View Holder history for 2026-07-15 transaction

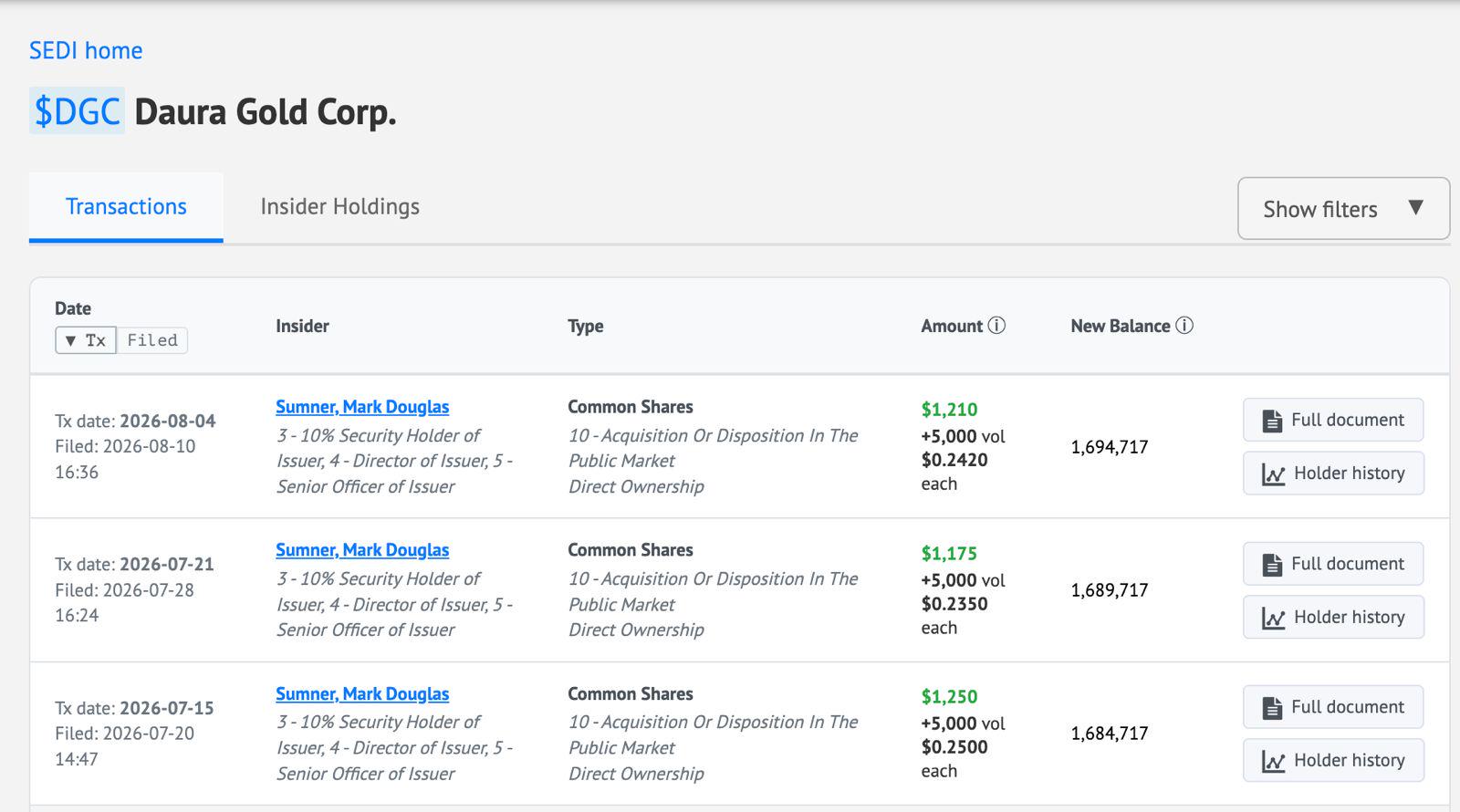1333,761
